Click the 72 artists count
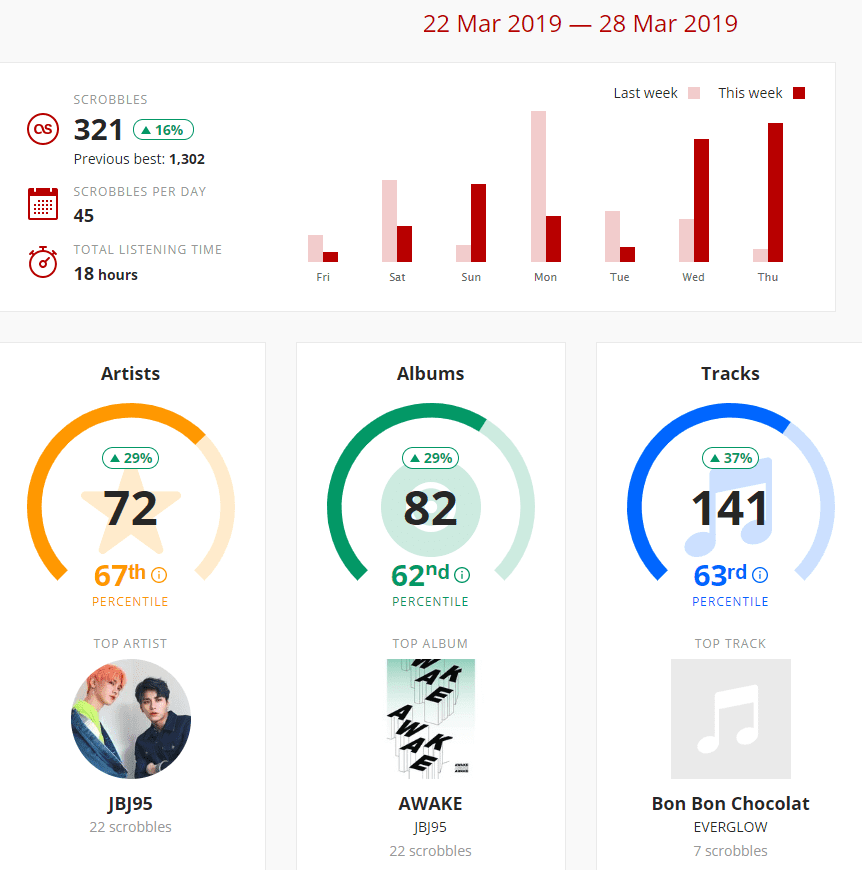 [x=131, y=508]
